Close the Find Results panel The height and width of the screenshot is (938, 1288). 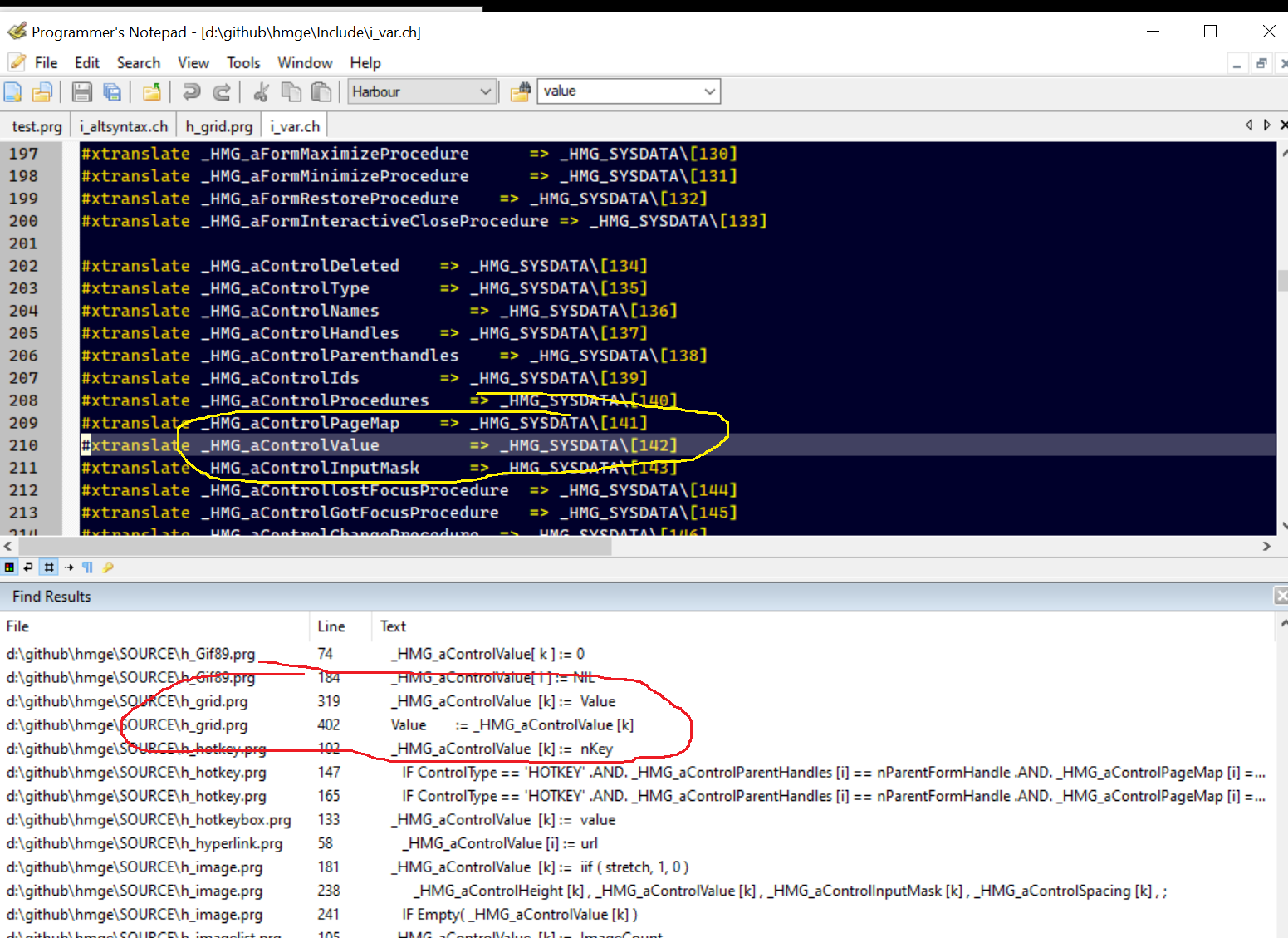click(x=1281, y=596)
